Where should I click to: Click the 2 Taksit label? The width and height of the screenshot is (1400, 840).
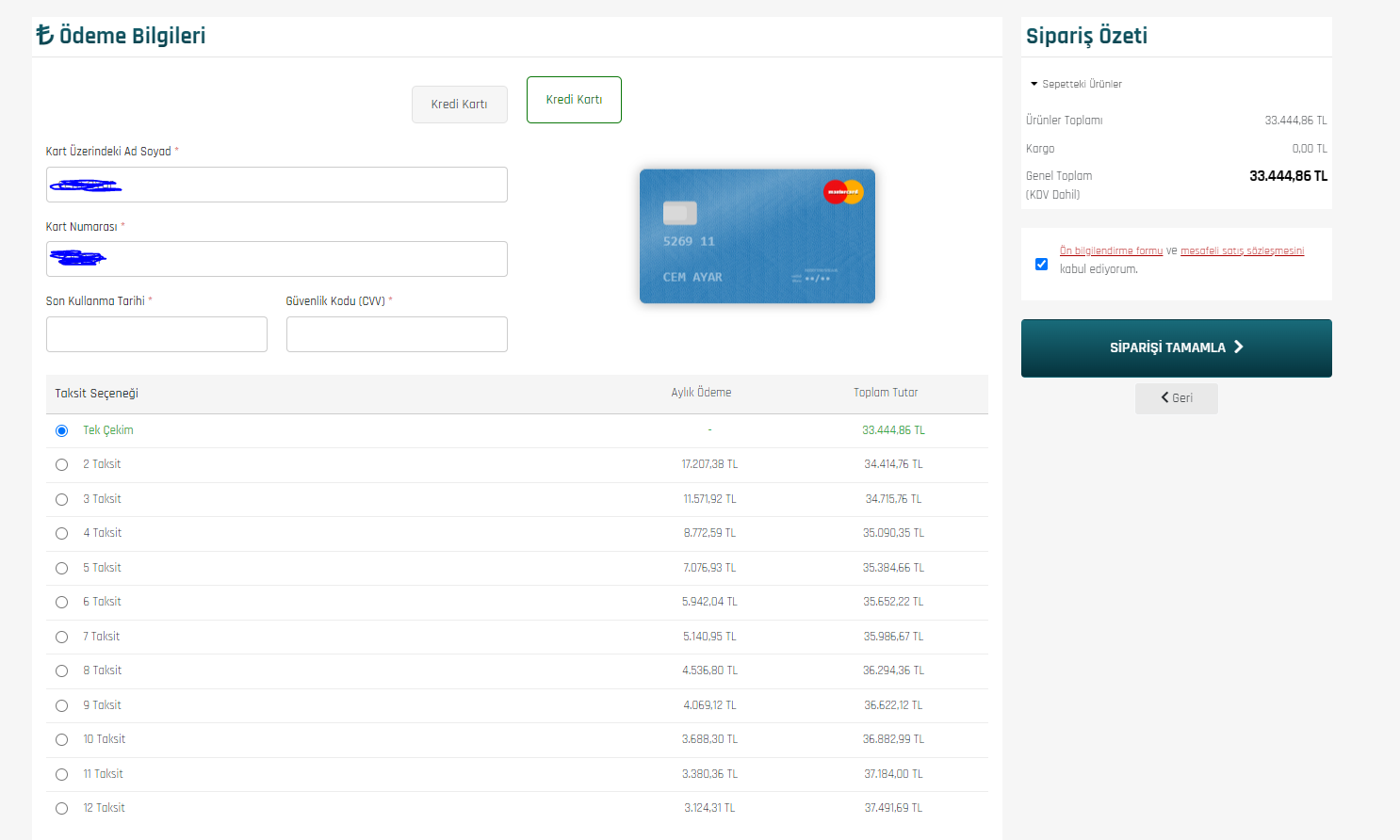(102, 464)
